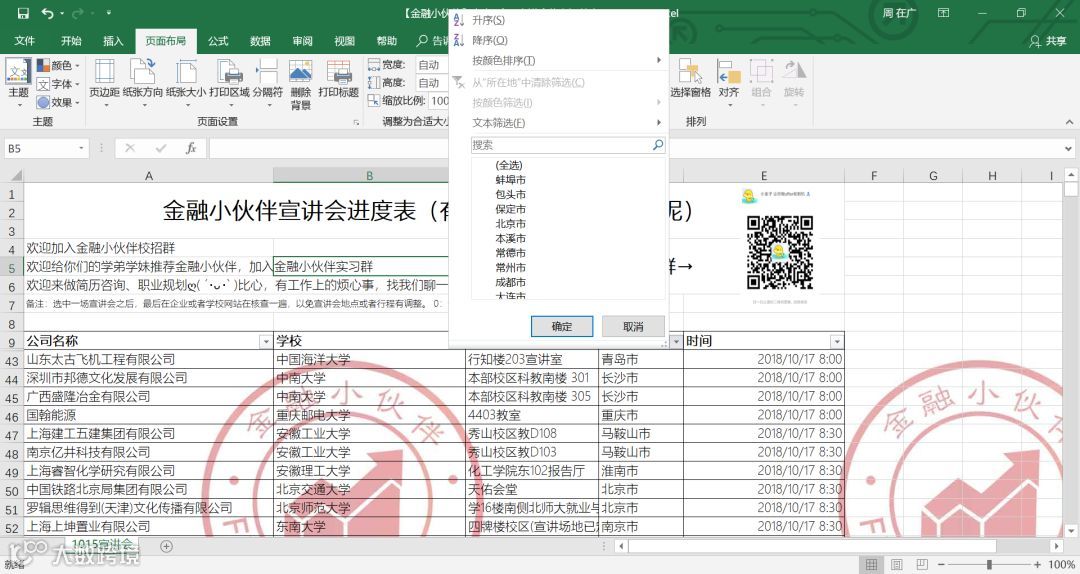Click the 降序 descending sort option
Image resolution: width=1080 pixels, height=574 pixels.
490,40
